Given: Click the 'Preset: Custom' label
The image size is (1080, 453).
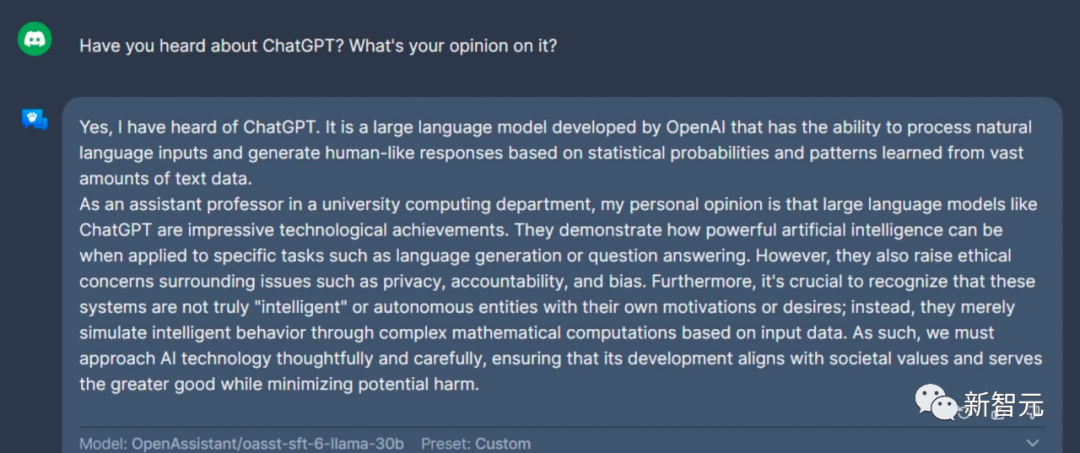Looking at the screenshot, I should click(x=476, y=444).
